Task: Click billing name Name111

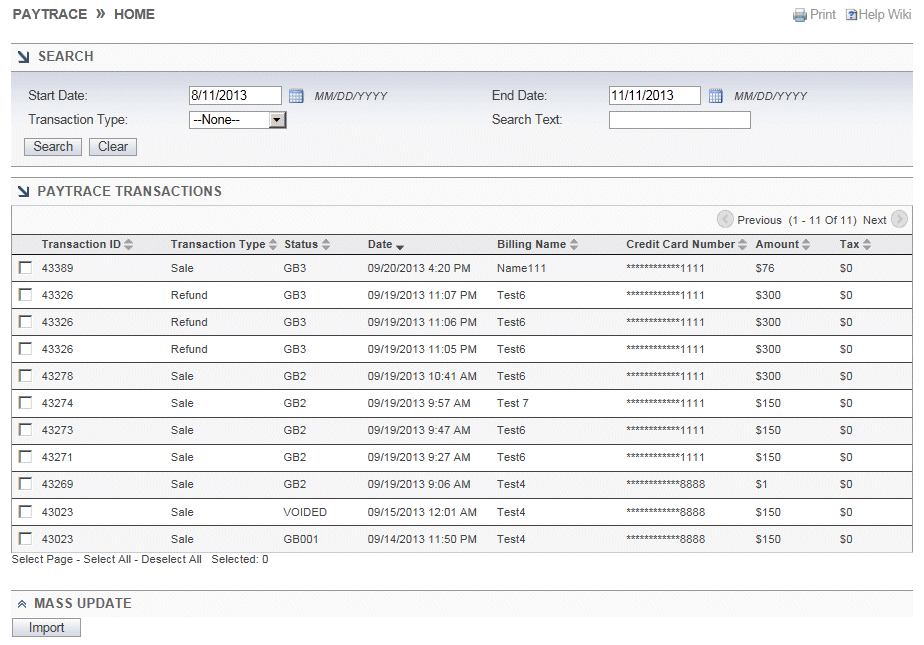Action: point(521,269)
